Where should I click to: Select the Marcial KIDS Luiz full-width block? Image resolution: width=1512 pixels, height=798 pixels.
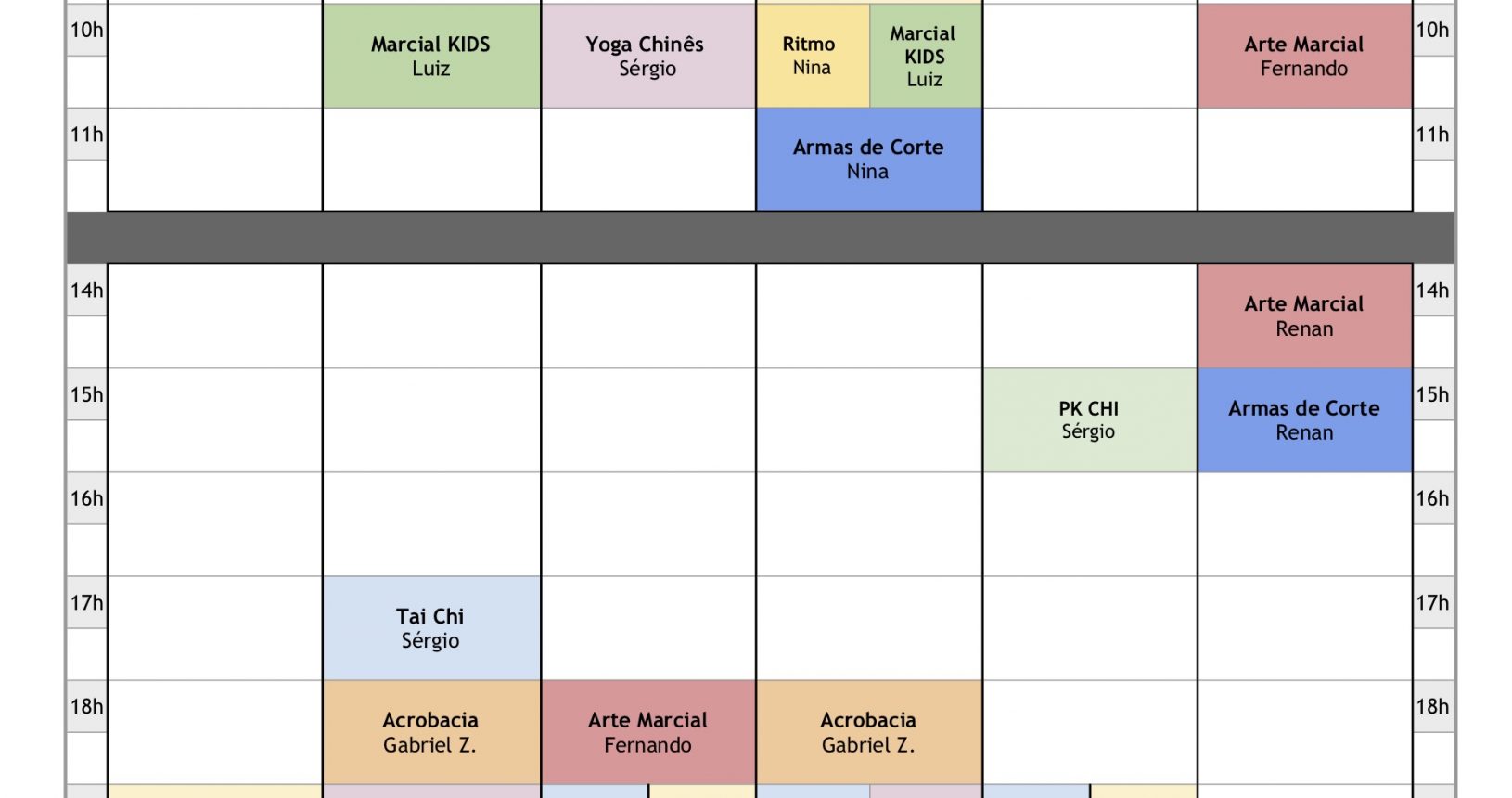431,56
